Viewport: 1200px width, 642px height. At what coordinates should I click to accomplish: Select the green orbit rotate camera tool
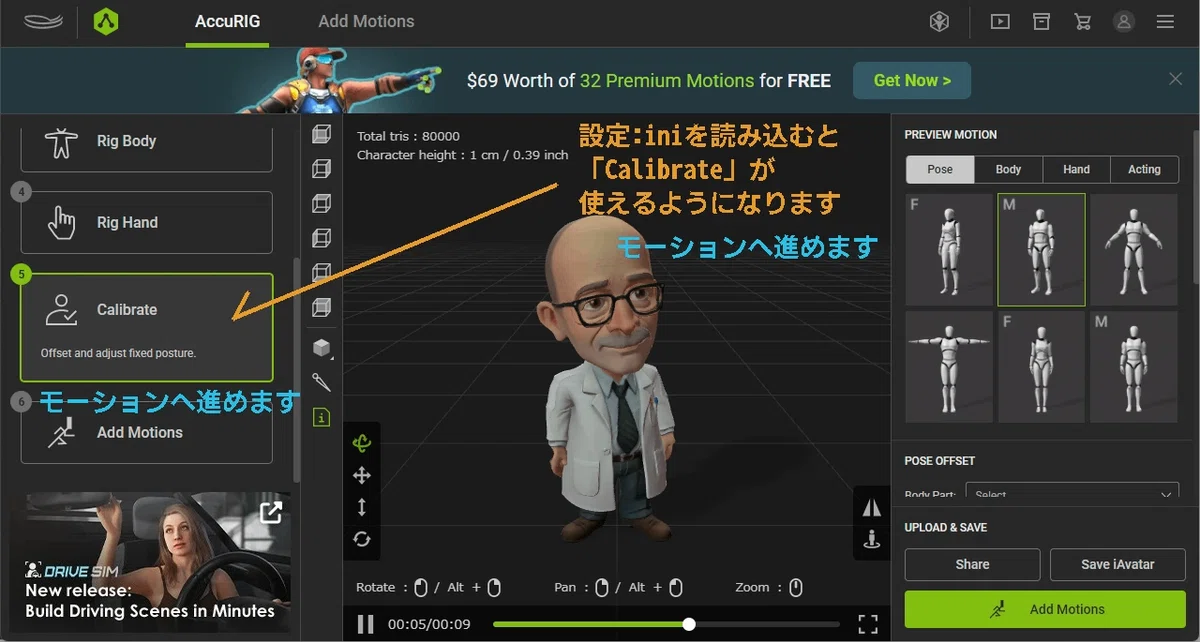[x=362, y=443]
